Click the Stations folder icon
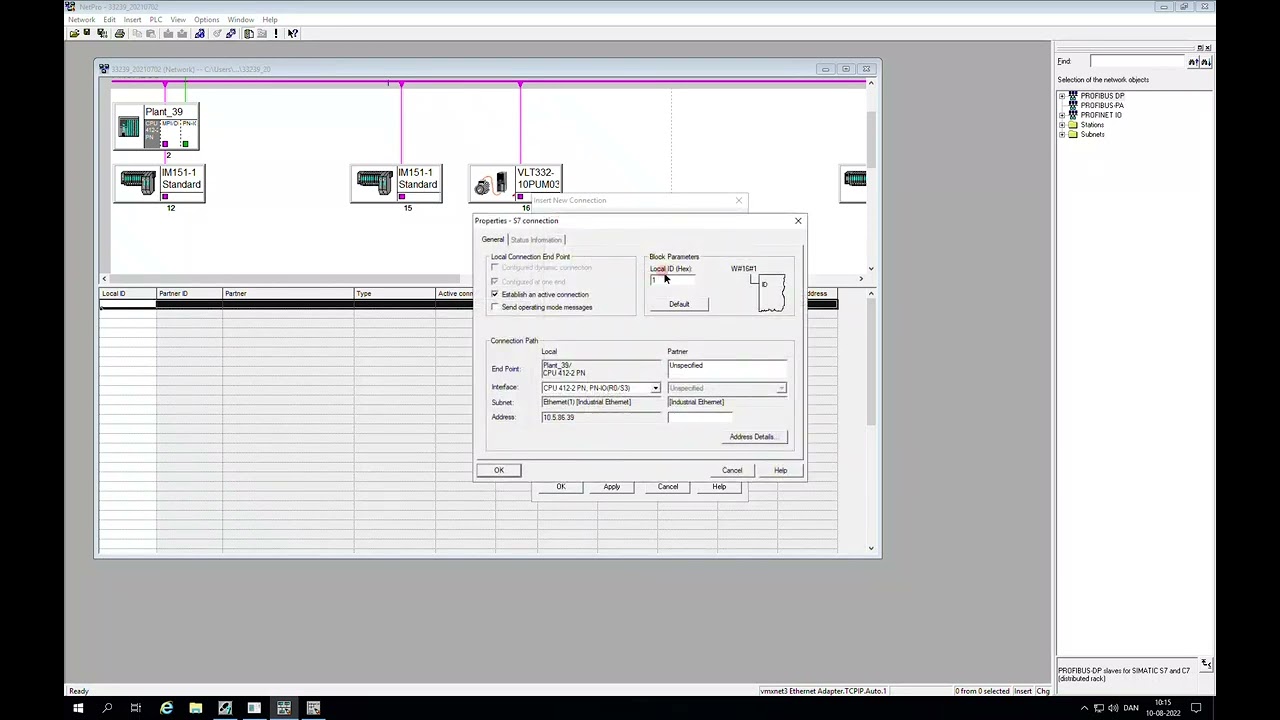1280x720 pixels. coord(1073,125)
